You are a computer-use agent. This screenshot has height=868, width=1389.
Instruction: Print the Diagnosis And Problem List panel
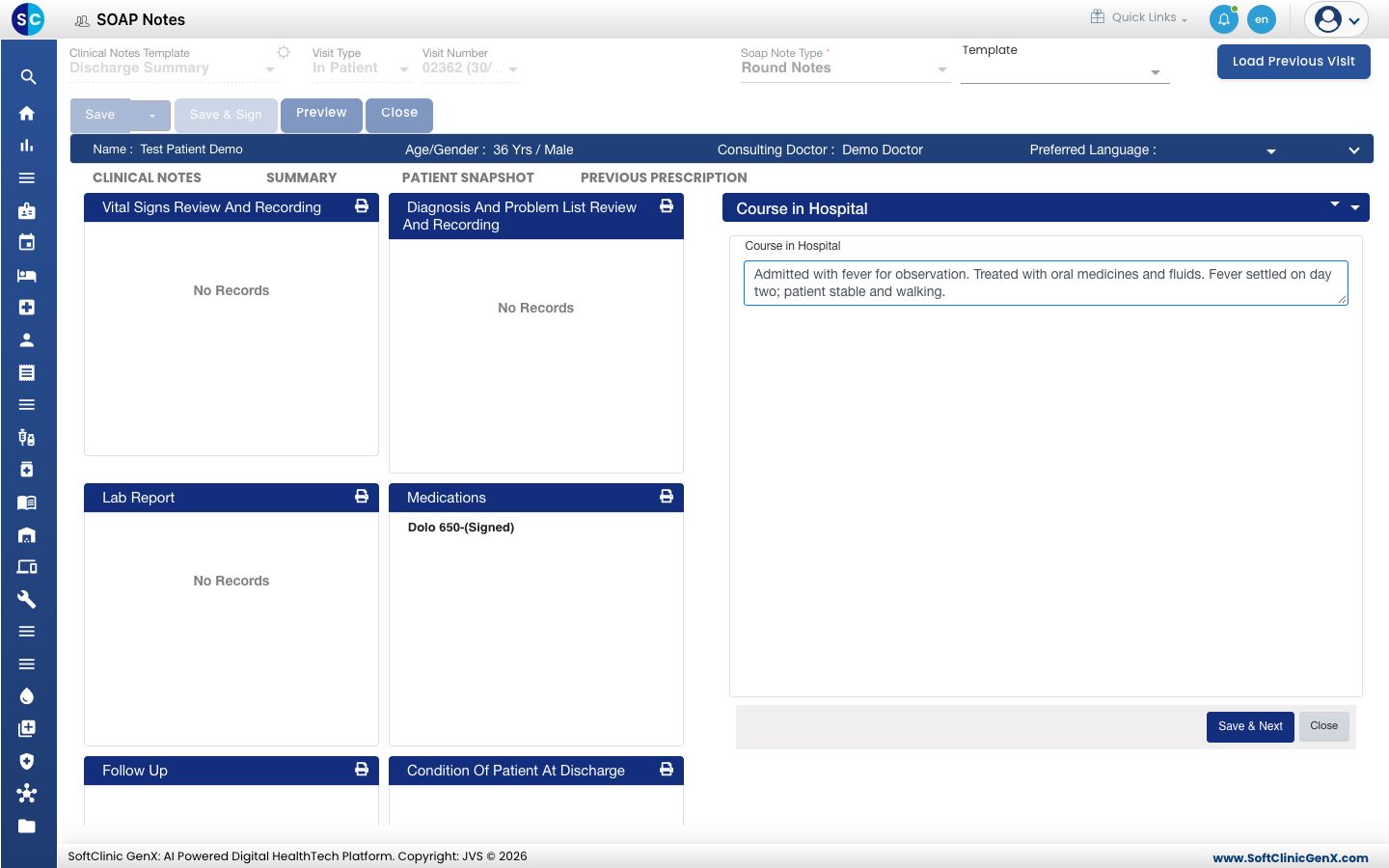pos(667,205)
